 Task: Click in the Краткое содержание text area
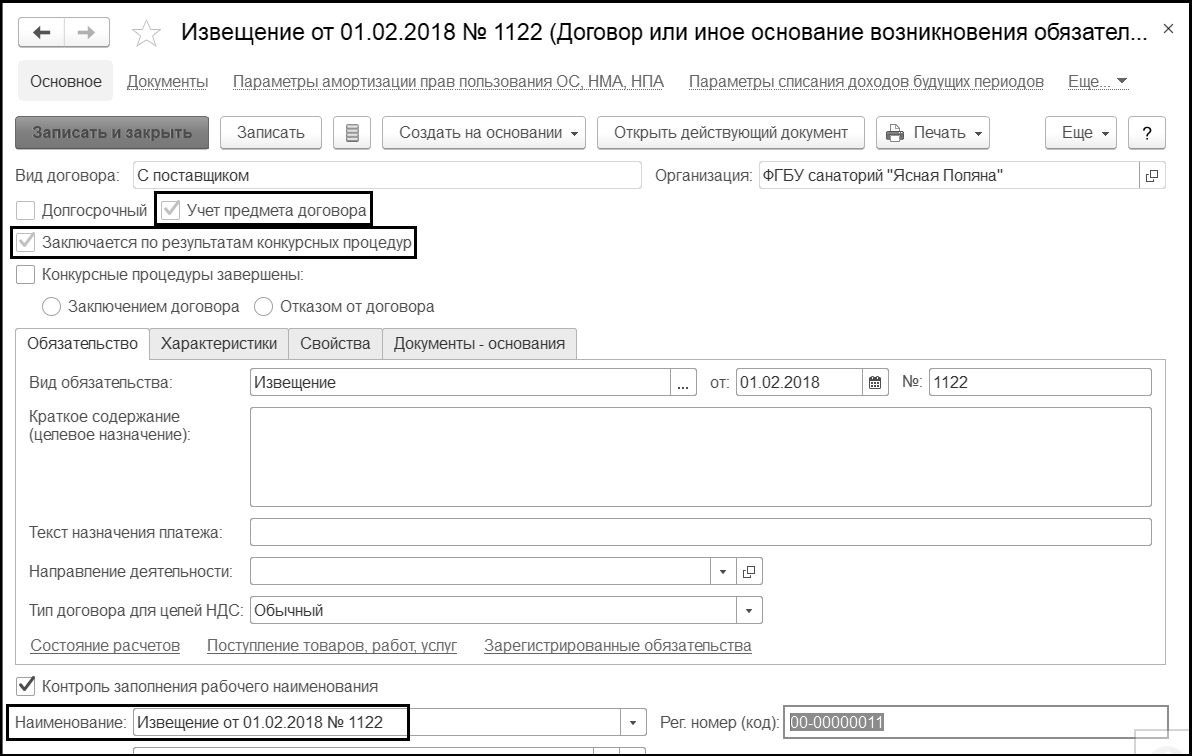pyautogui.click(x=700, y=457)
